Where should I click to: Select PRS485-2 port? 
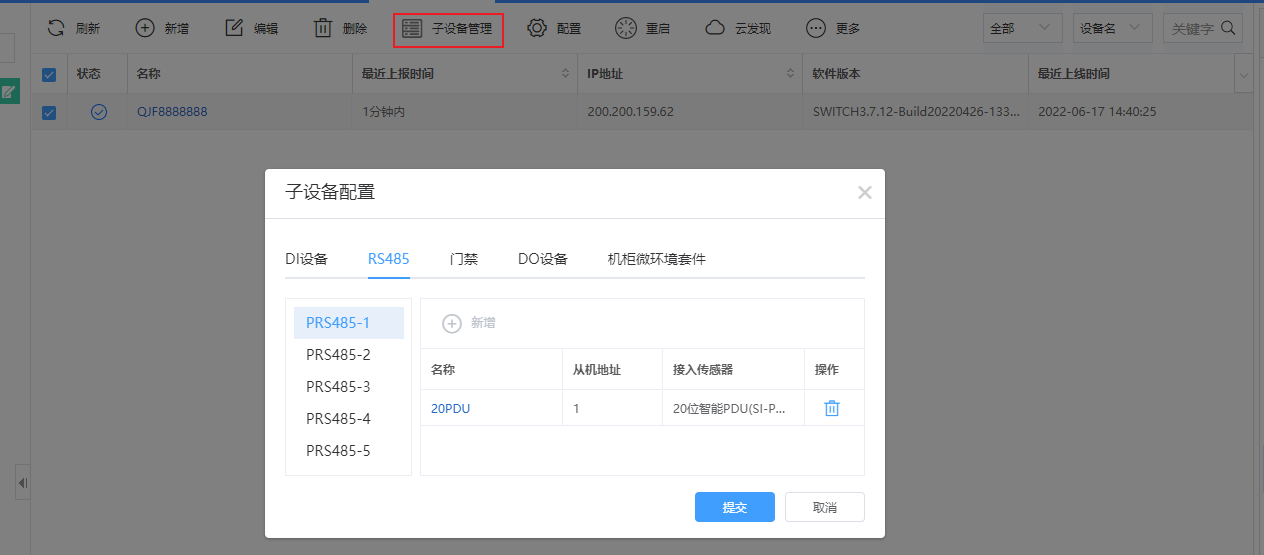(x=348, y=355)
